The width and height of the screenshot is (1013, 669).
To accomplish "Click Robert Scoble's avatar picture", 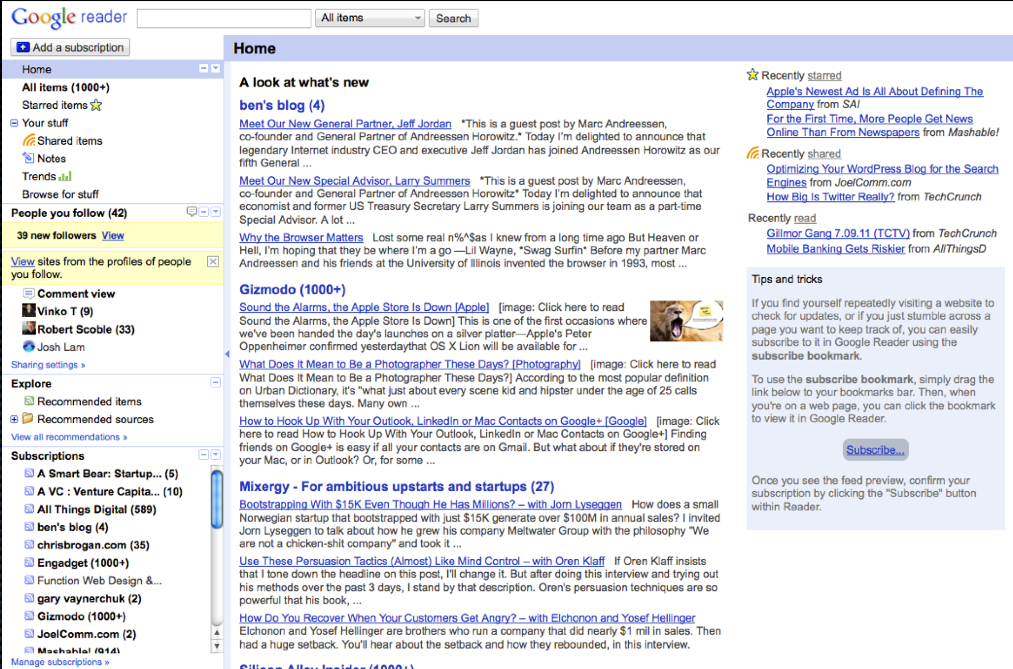I will point(28,329).
